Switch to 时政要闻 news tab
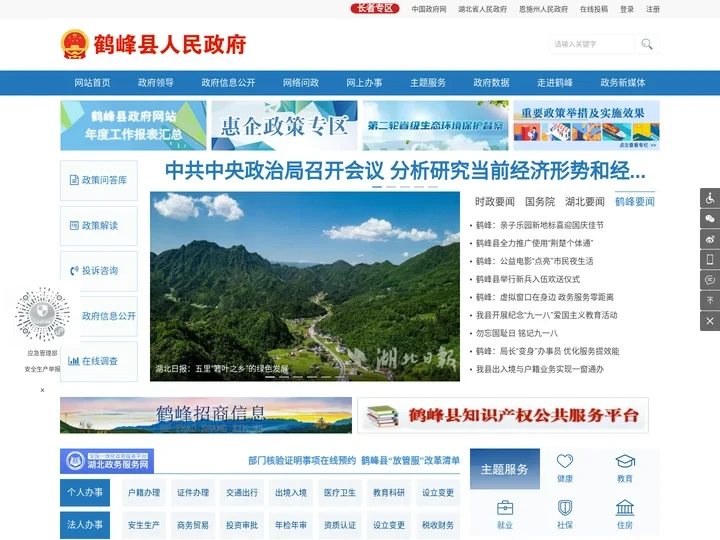This screenshot has height=540, width=720. pyautogui.click(x=495, y=202)
